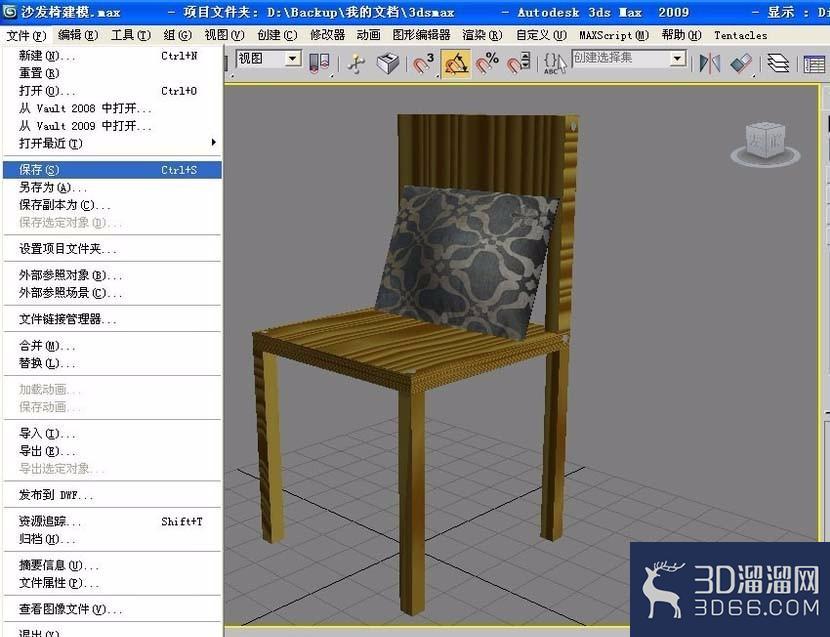Toggle the 3D Snaps icon
Screen dimensions: 830x637
tap(423, 64)
